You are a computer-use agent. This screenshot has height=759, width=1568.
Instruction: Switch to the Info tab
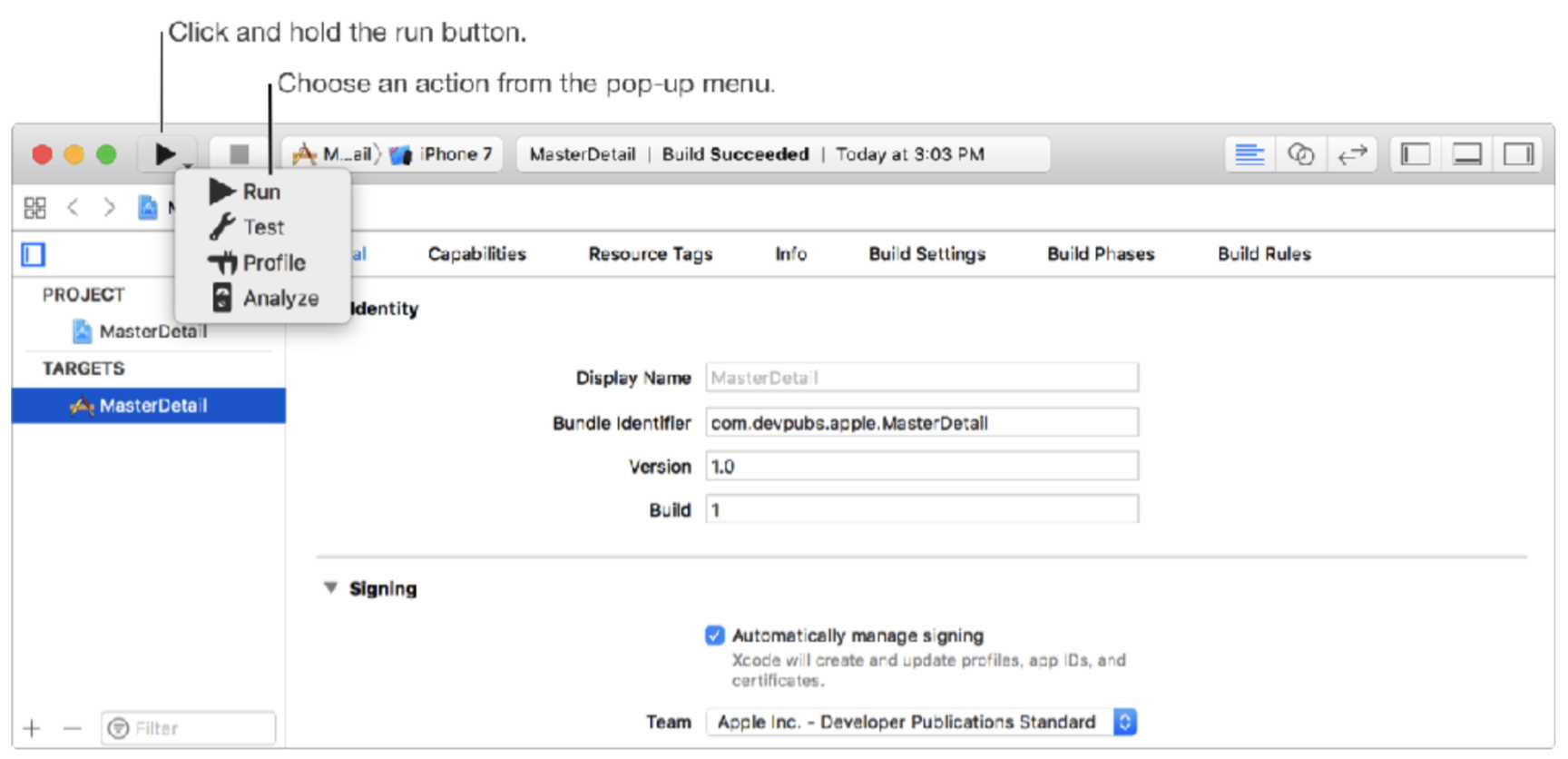coord(790,254)
